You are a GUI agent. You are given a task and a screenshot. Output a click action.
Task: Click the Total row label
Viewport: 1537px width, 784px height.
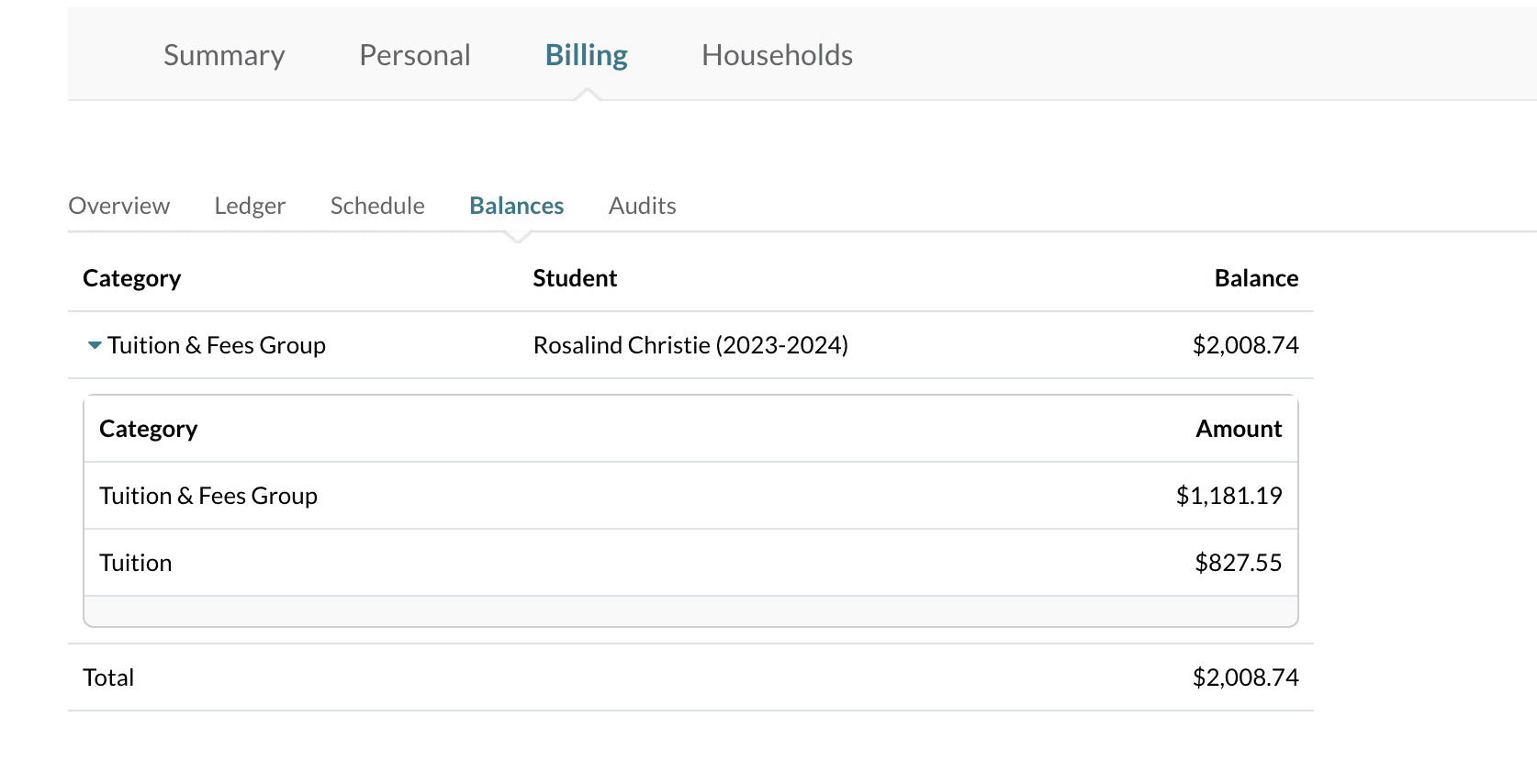(108, 678)
